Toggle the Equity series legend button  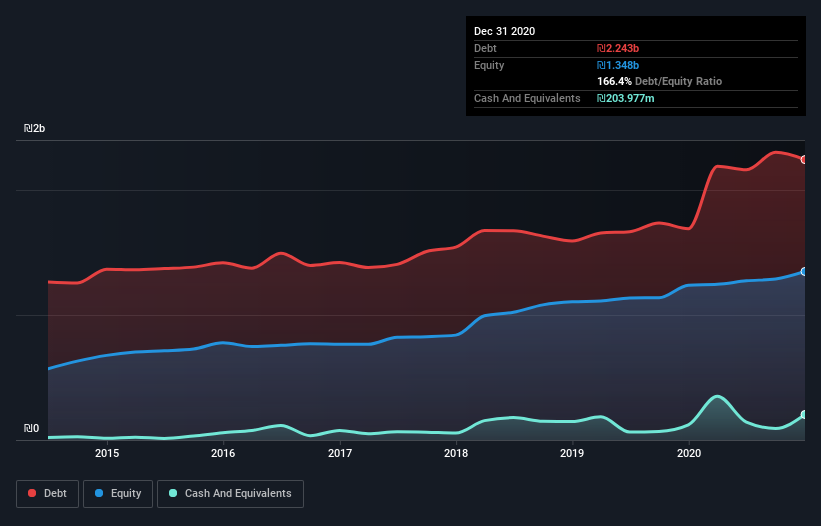(118, 494)
